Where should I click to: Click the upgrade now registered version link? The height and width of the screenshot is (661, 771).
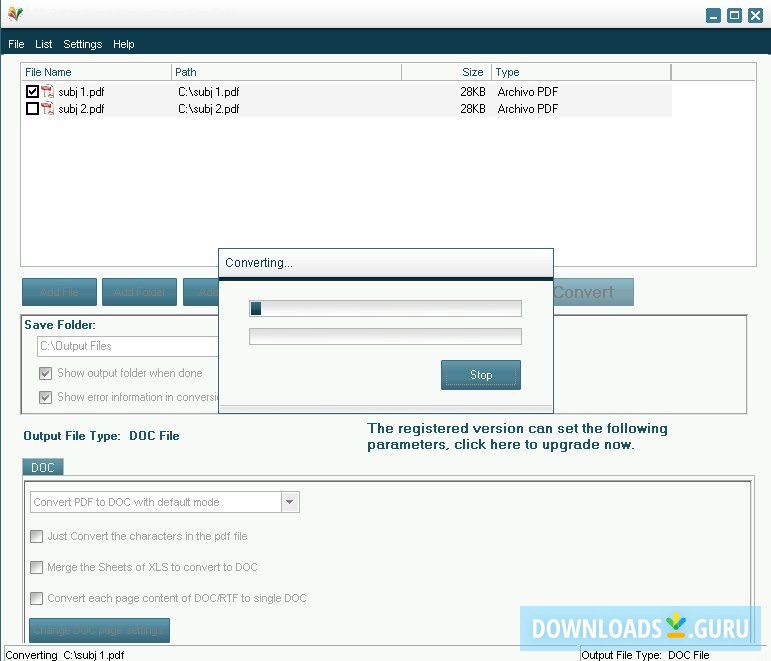(x=517, y=436)
